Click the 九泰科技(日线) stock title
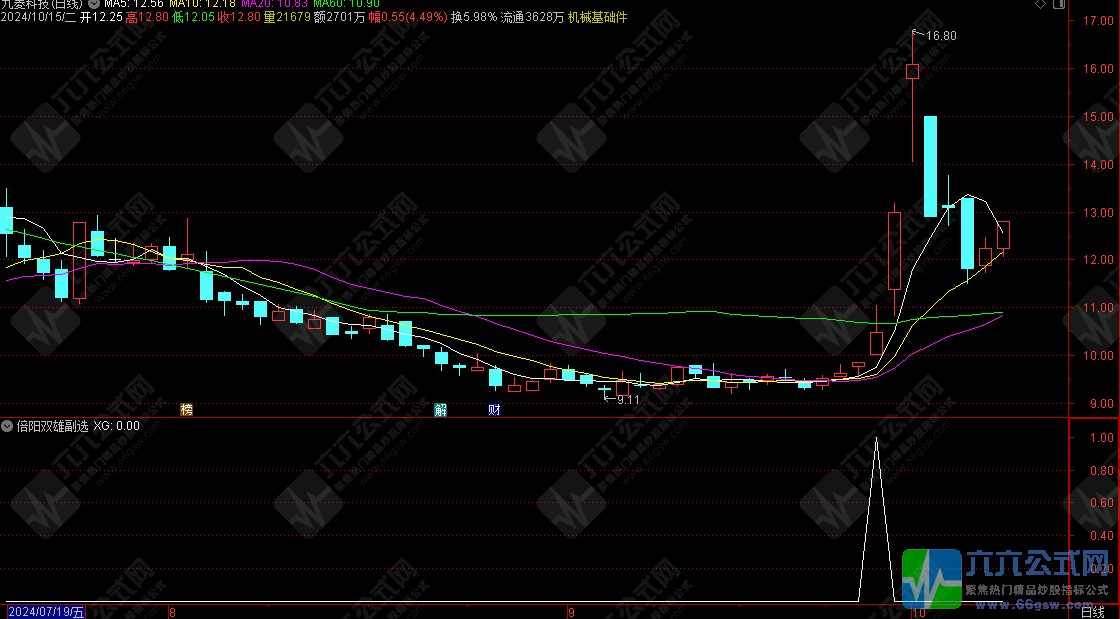1120x619 pixels. (38, 5)
